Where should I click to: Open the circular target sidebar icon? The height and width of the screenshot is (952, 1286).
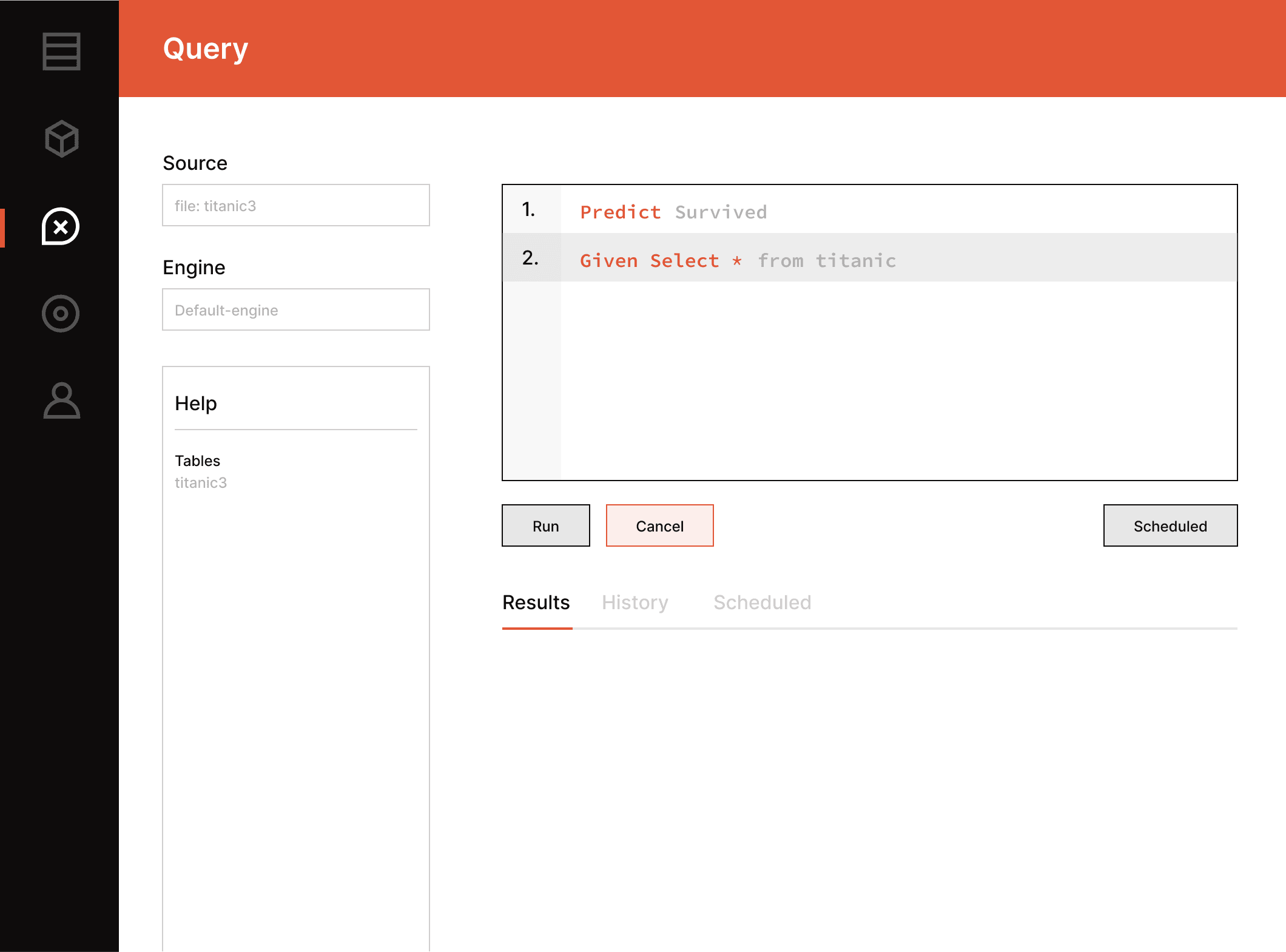click(61, 314)
